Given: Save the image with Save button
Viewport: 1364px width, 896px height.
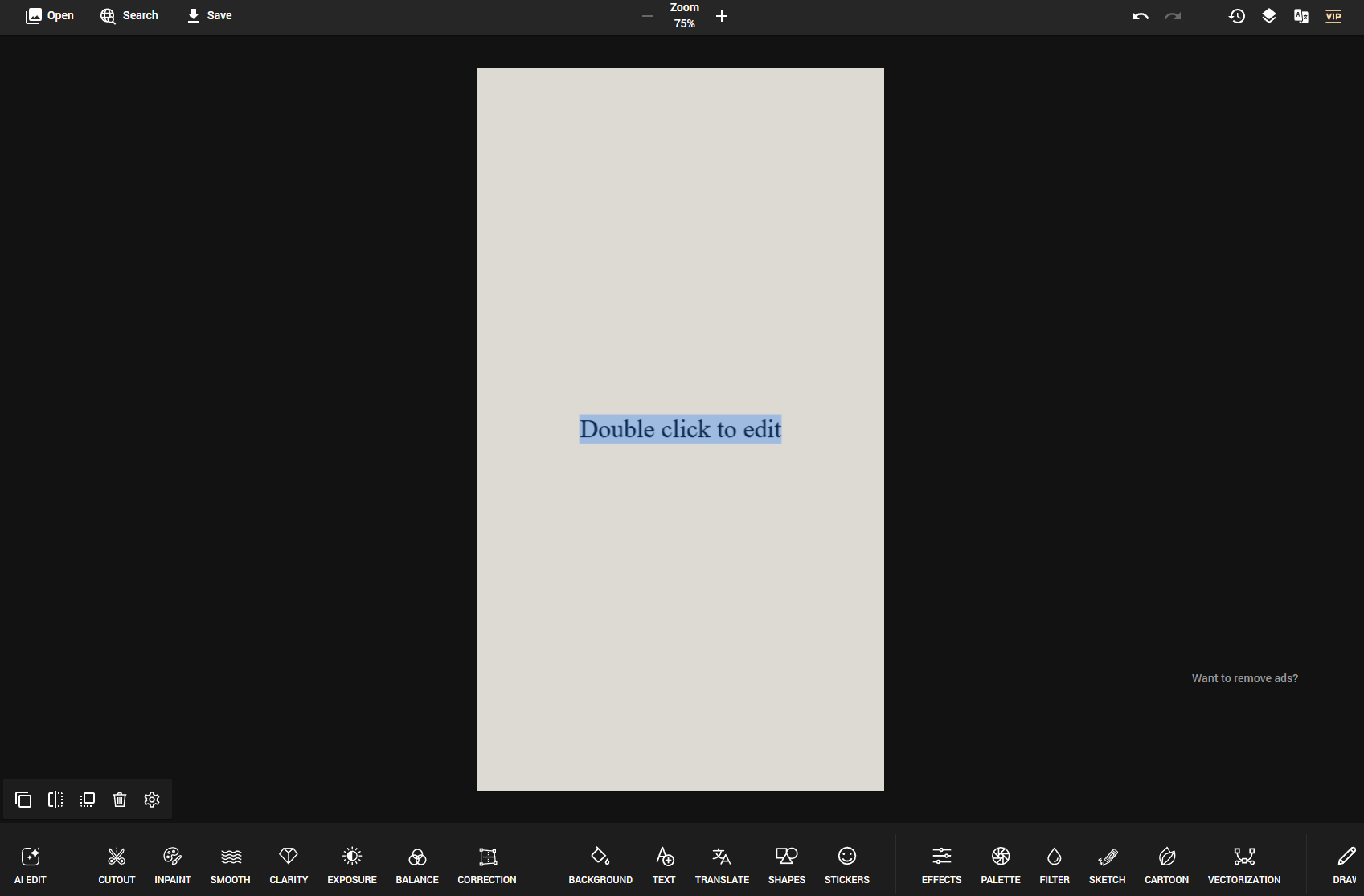Looking at the screenshot, I should [209, 16].
